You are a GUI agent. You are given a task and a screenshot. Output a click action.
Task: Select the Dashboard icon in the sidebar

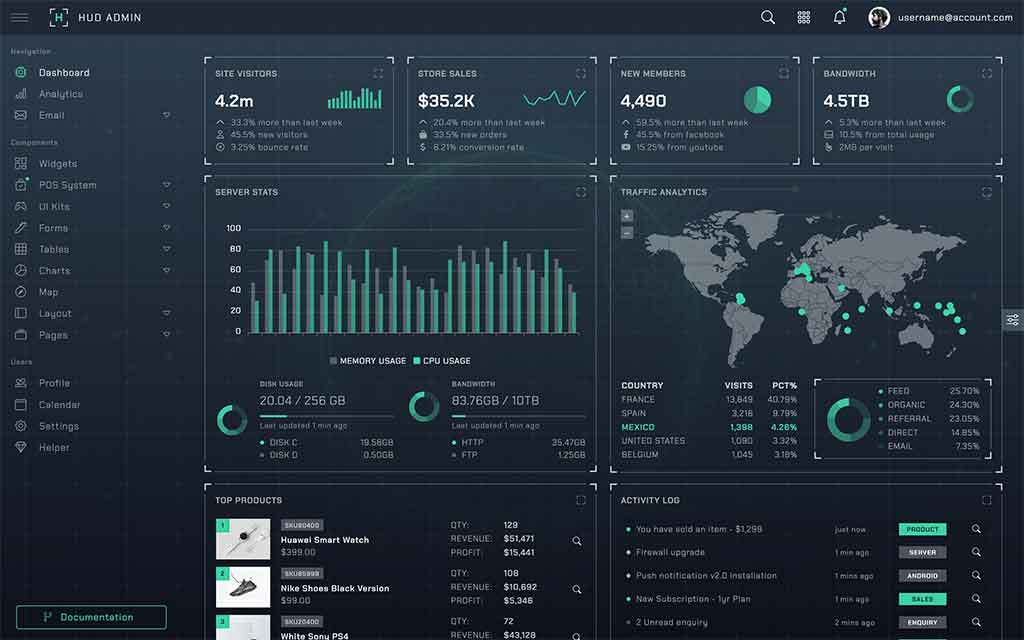20,72
